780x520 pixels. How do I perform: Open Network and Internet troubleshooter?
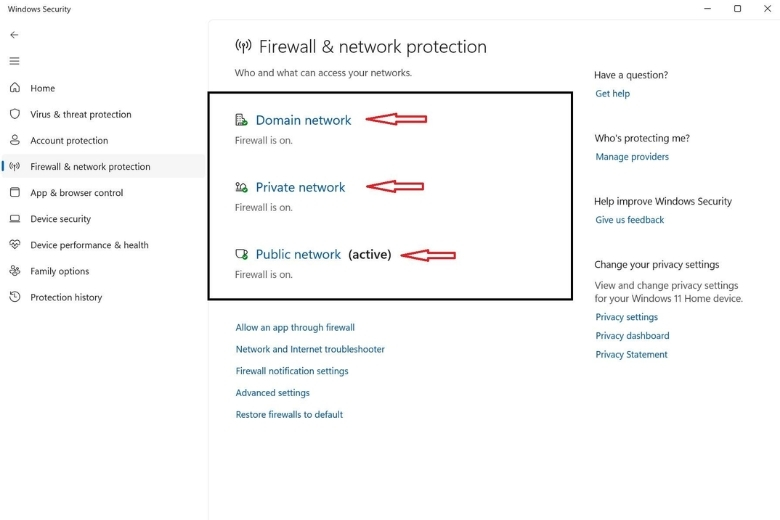pos(310,349)
